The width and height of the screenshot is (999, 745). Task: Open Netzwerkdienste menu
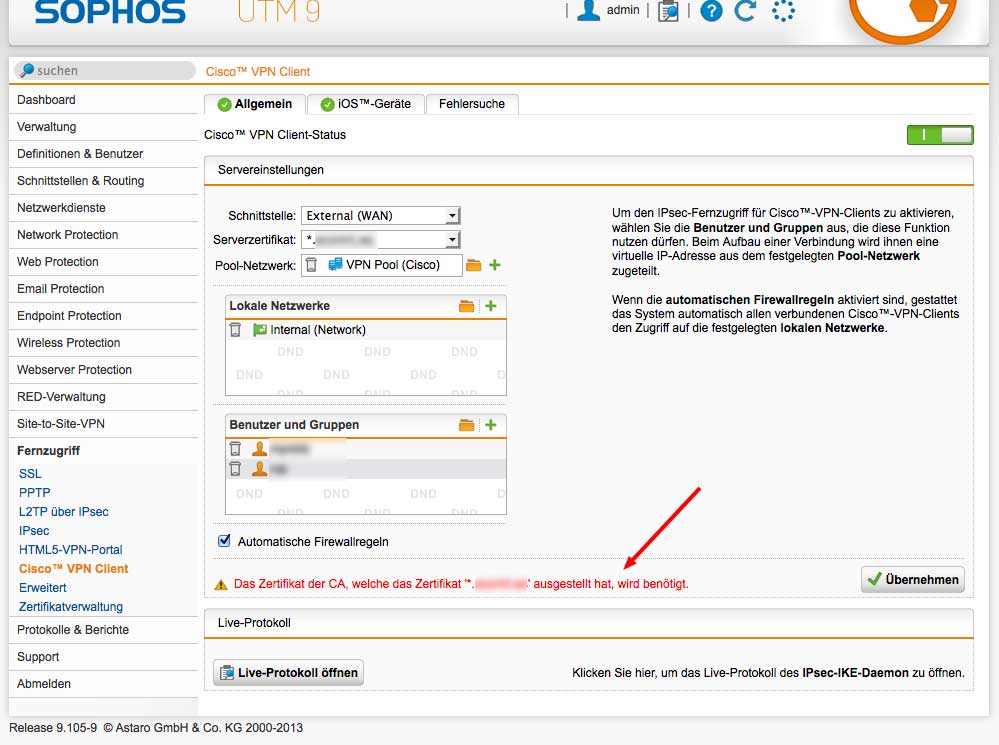[x=103, y=208]
